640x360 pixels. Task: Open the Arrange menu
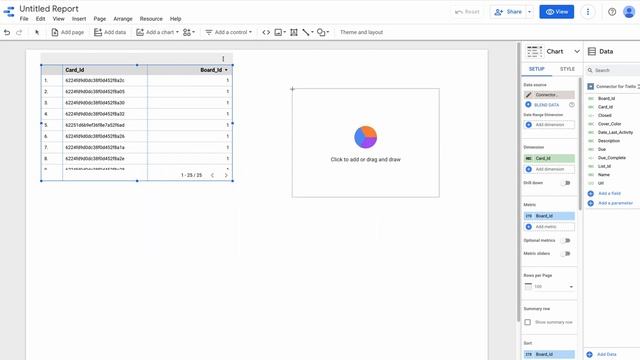click(x=123, y=19)
